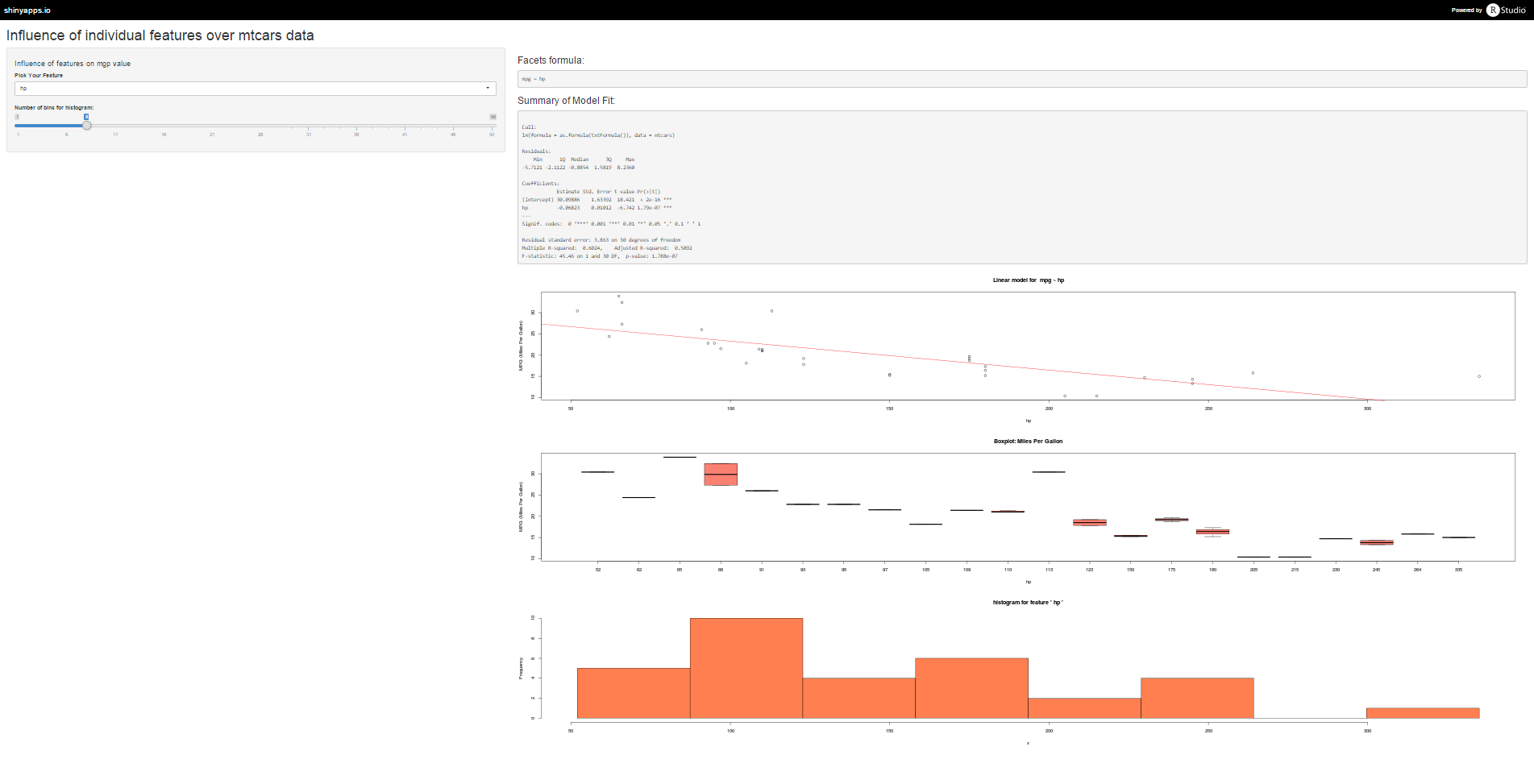Open the shinyapps.io link in header
Viewport: 1534px width, 784px height.
tap(27, 10)
